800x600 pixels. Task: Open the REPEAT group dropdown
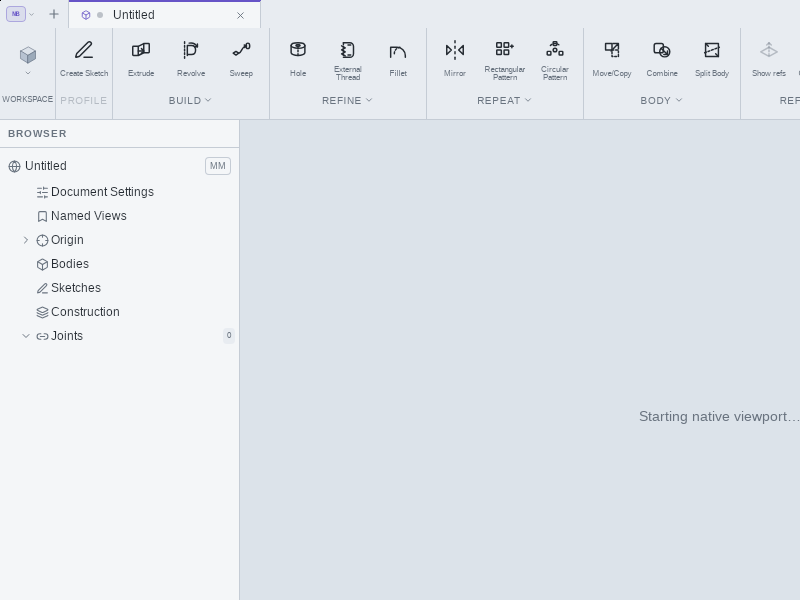(504, 101)
